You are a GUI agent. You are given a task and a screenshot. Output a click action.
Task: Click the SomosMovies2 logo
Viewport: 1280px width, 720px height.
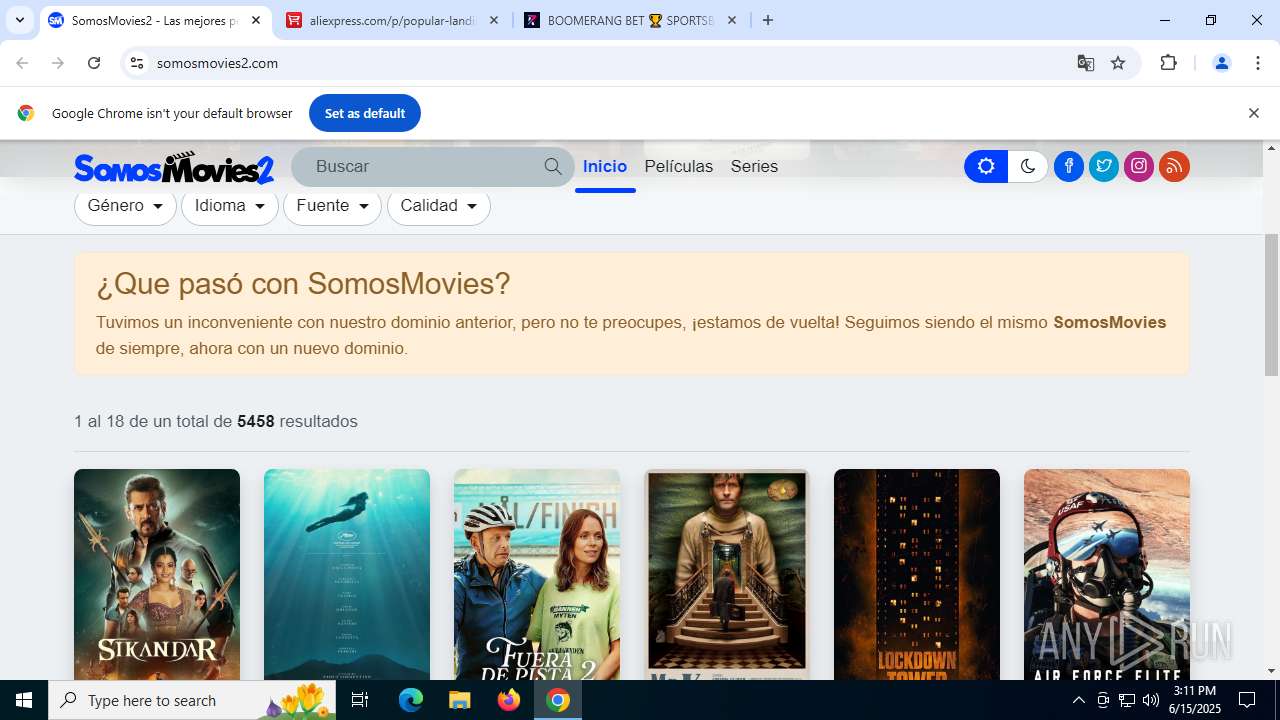pos(174,168)
